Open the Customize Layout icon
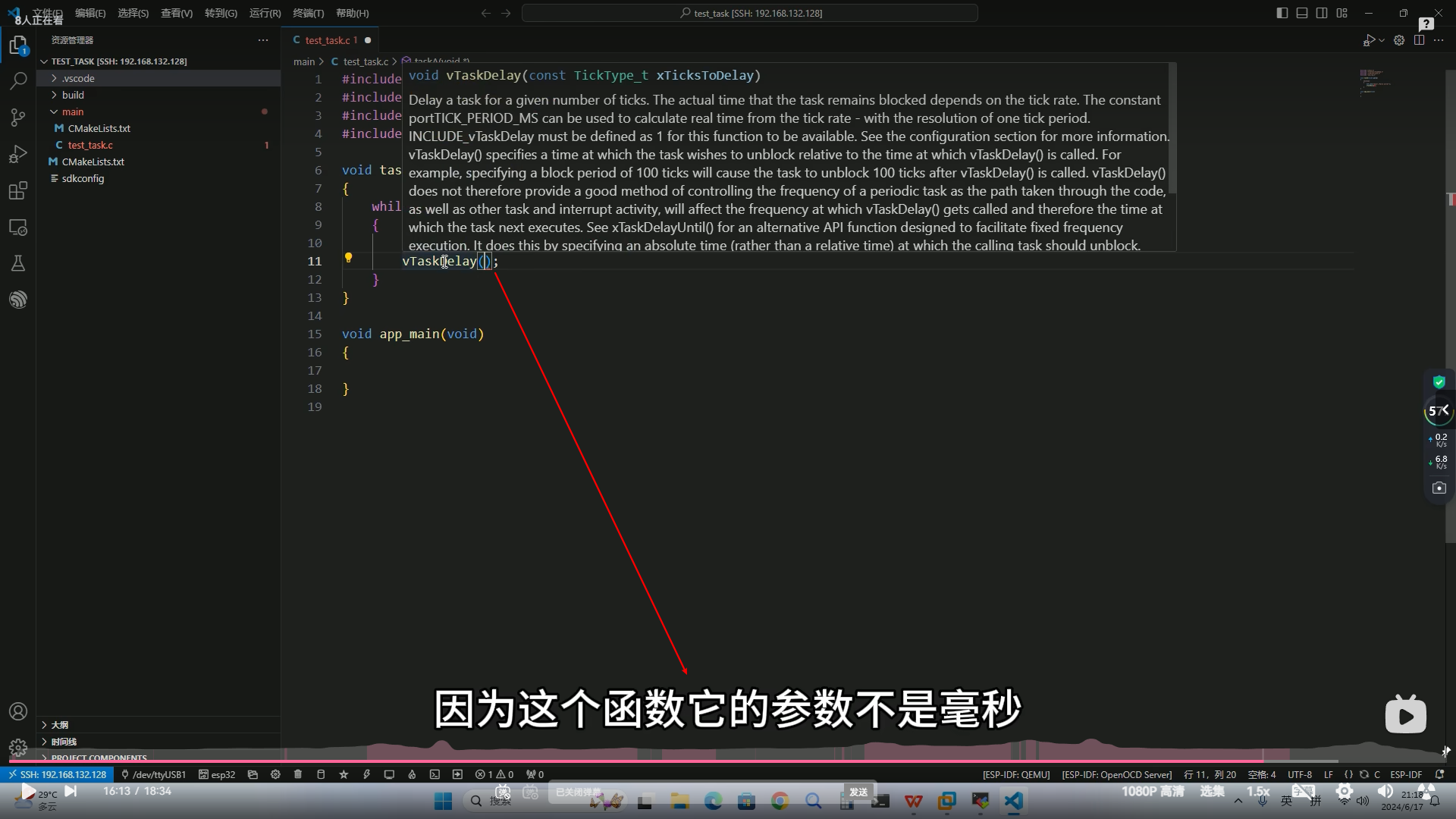The image size is (1456, 819). pos(1342,13)
